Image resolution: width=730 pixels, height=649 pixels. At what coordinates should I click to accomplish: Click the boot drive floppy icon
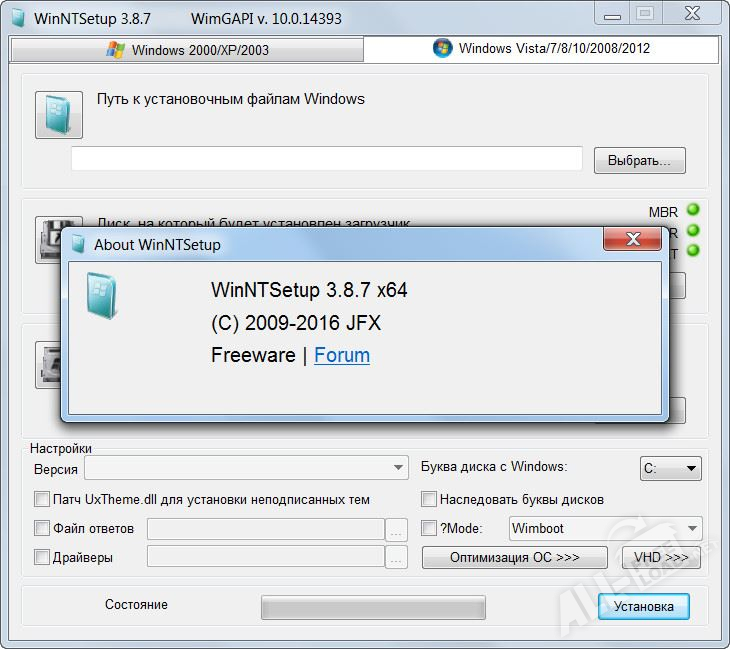pos(48,239)
